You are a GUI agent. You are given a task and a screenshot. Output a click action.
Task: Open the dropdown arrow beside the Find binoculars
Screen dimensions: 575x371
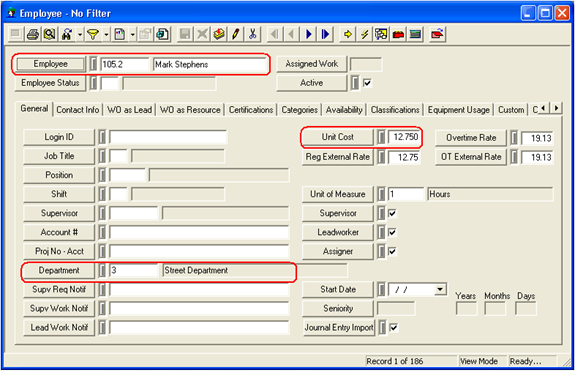coord(80,34)
